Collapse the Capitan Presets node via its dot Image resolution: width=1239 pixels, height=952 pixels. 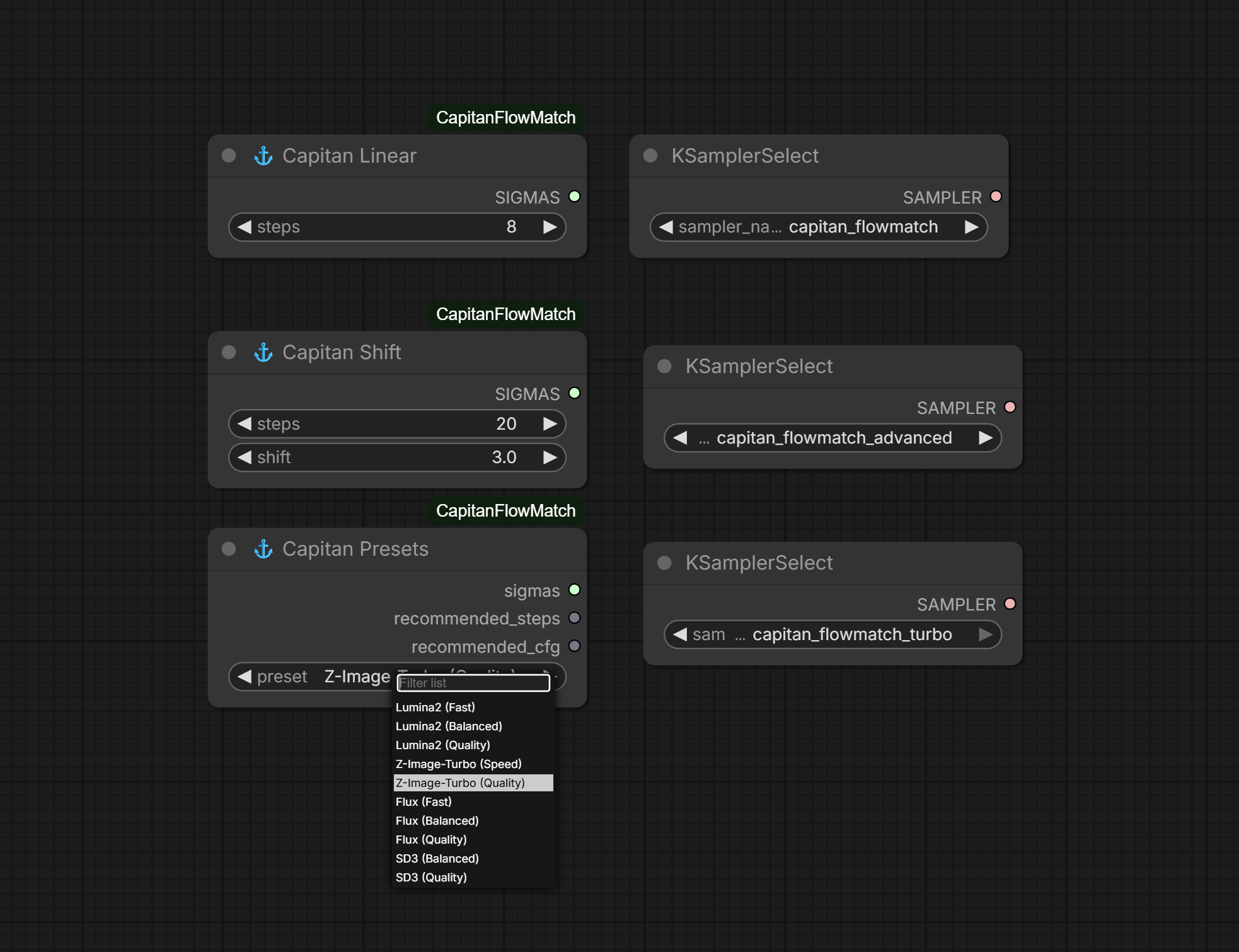coord(229,549)
